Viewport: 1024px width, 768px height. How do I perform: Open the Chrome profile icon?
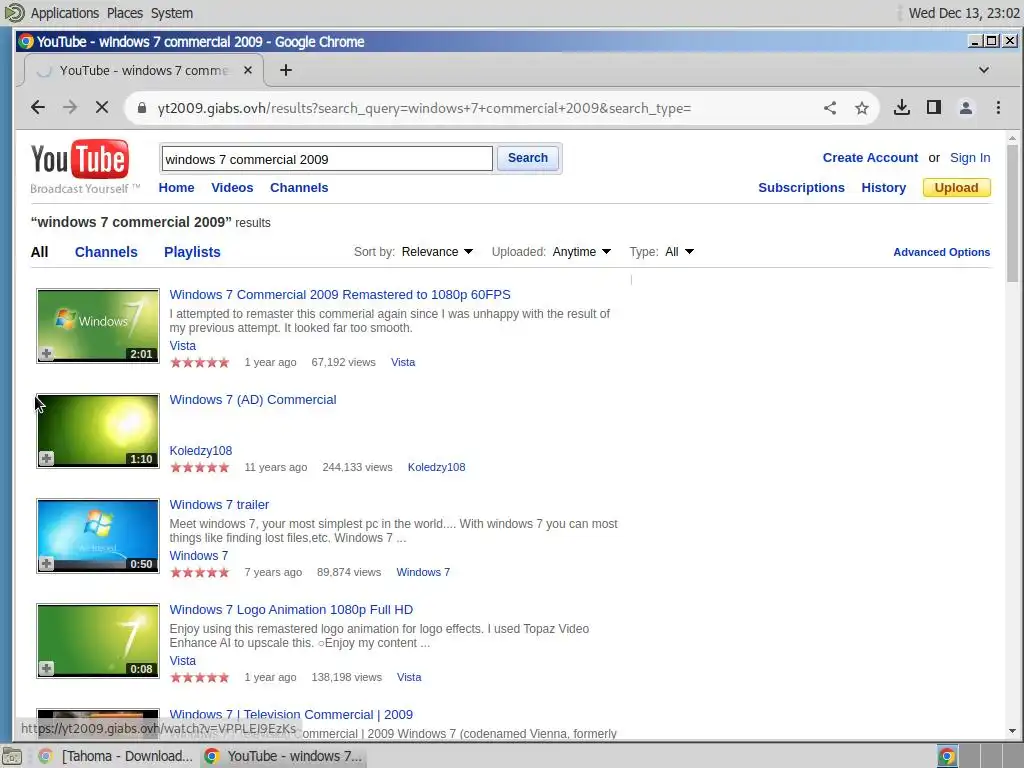[x=966, y=108]
